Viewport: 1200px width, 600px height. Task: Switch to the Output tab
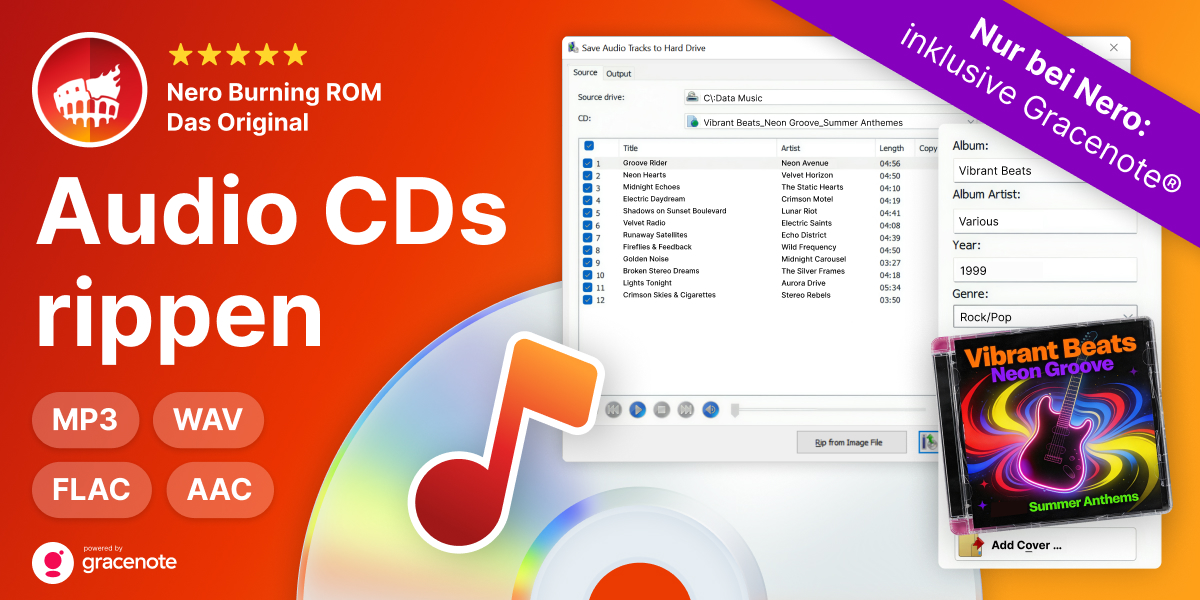tap(618, 73)
